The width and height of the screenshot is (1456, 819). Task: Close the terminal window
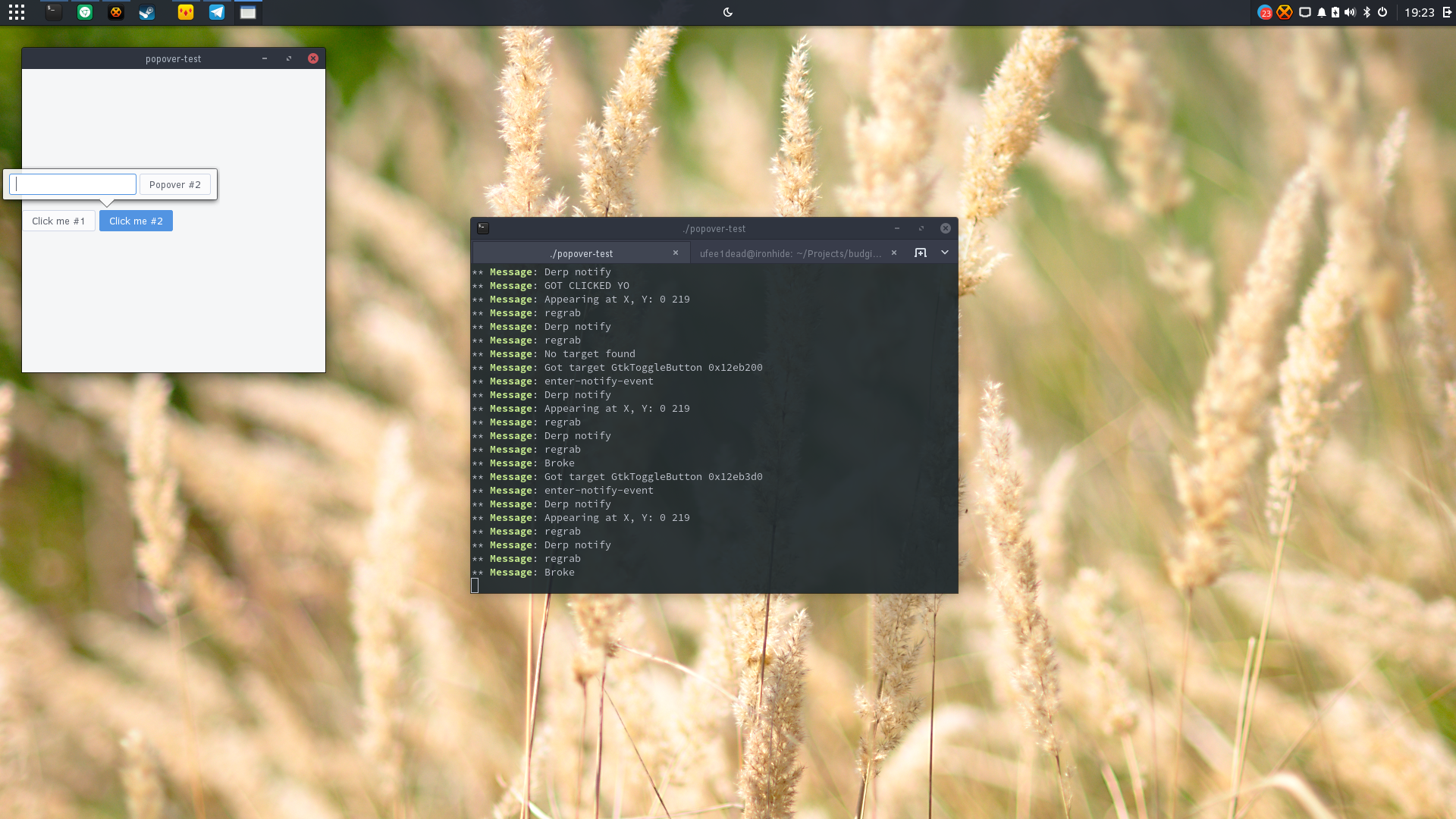946,228
